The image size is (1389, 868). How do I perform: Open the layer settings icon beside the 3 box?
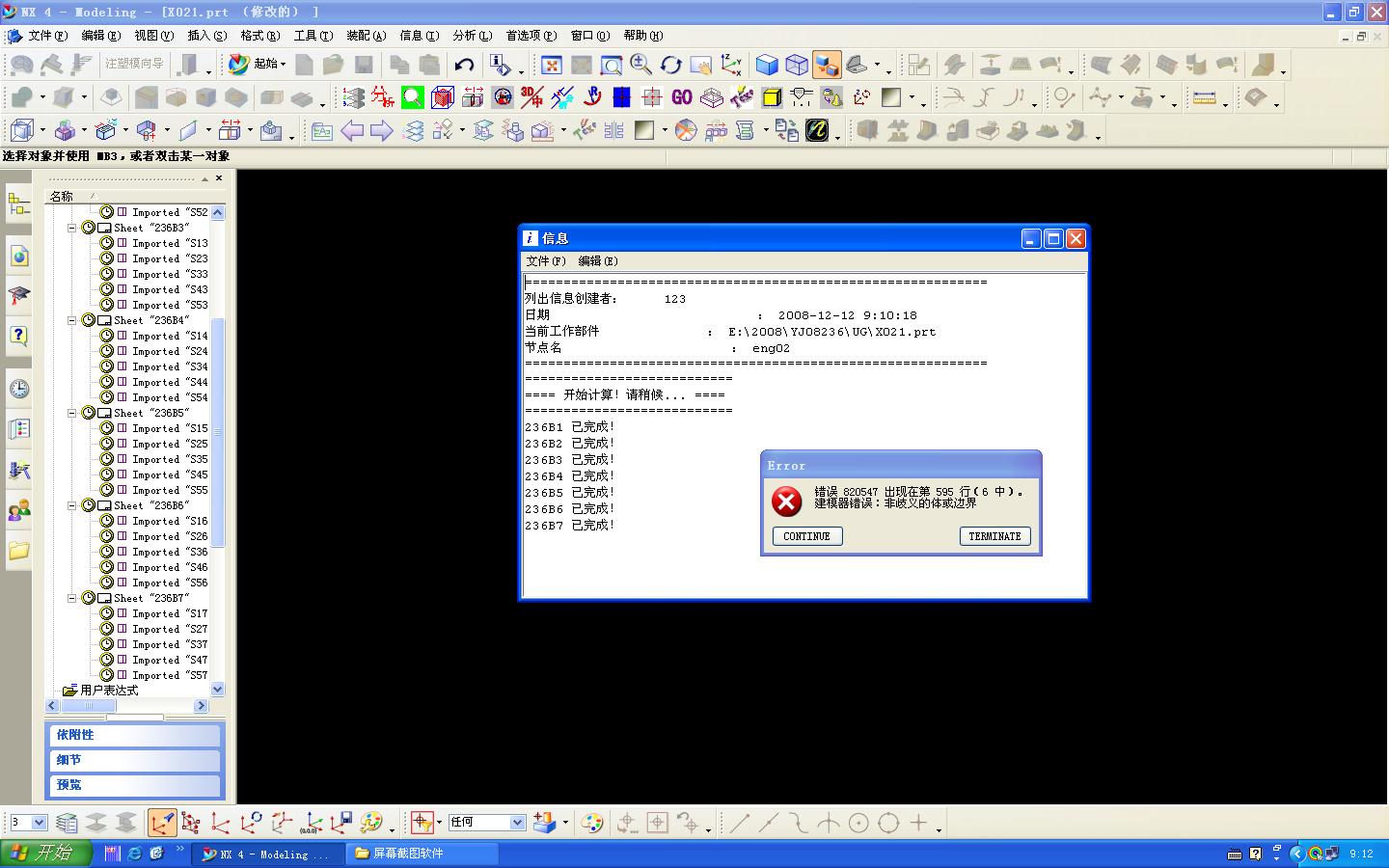(x=67, y=823)
